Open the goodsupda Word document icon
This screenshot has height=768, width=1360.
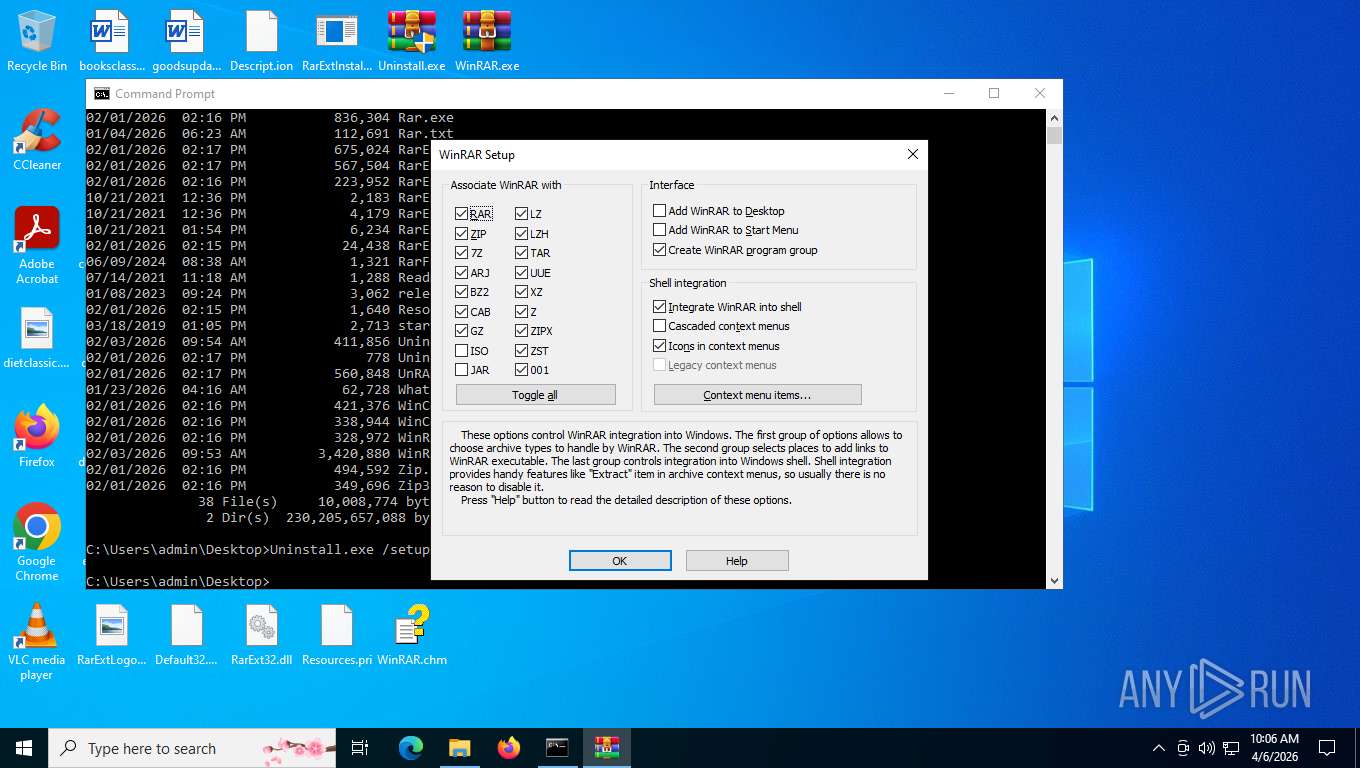[186, 40]
